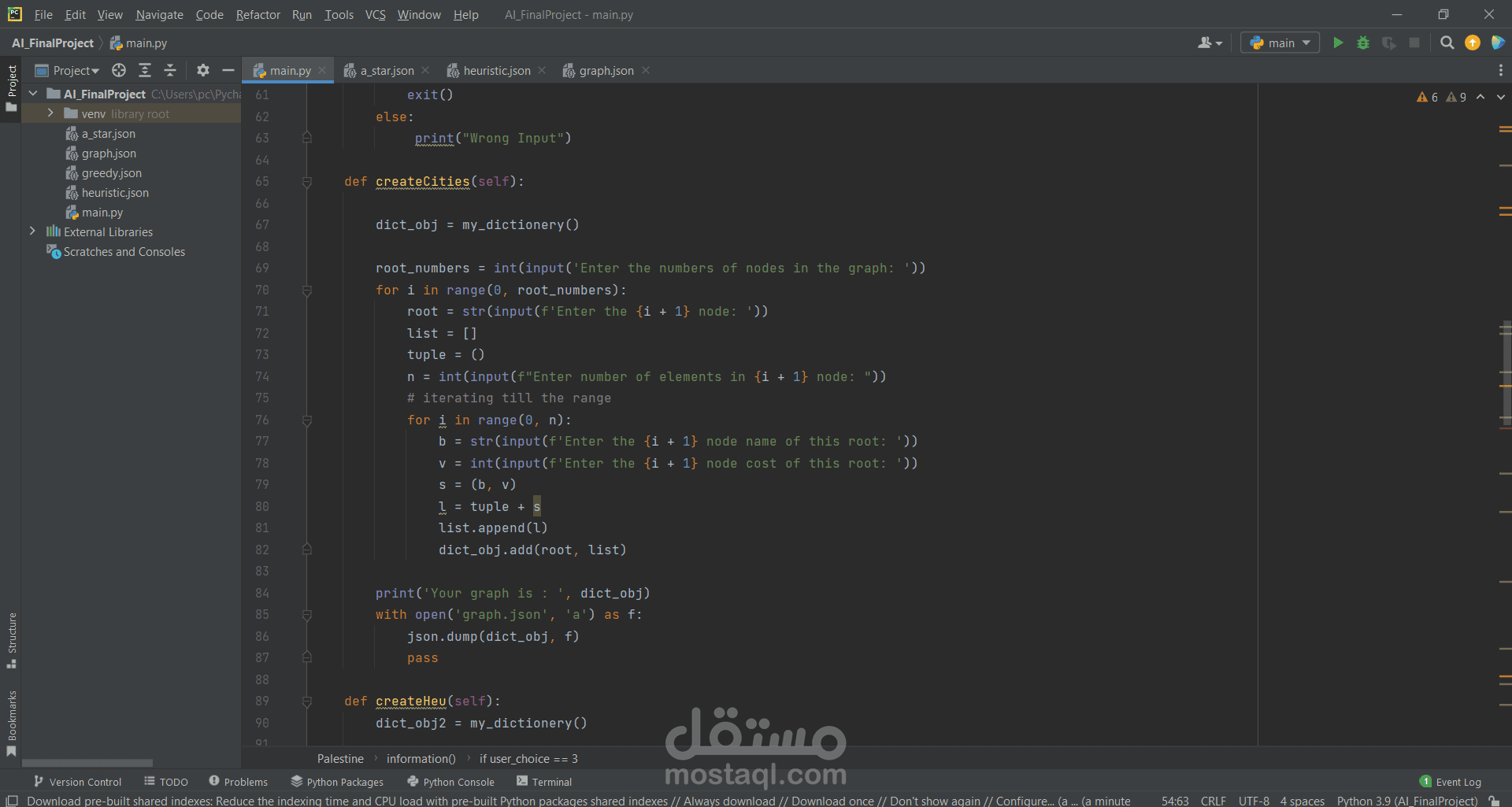The height and width of the screenshot is (807, 1512).
Task: Select main.py in the project tree
Action: [x=94, y=213]
